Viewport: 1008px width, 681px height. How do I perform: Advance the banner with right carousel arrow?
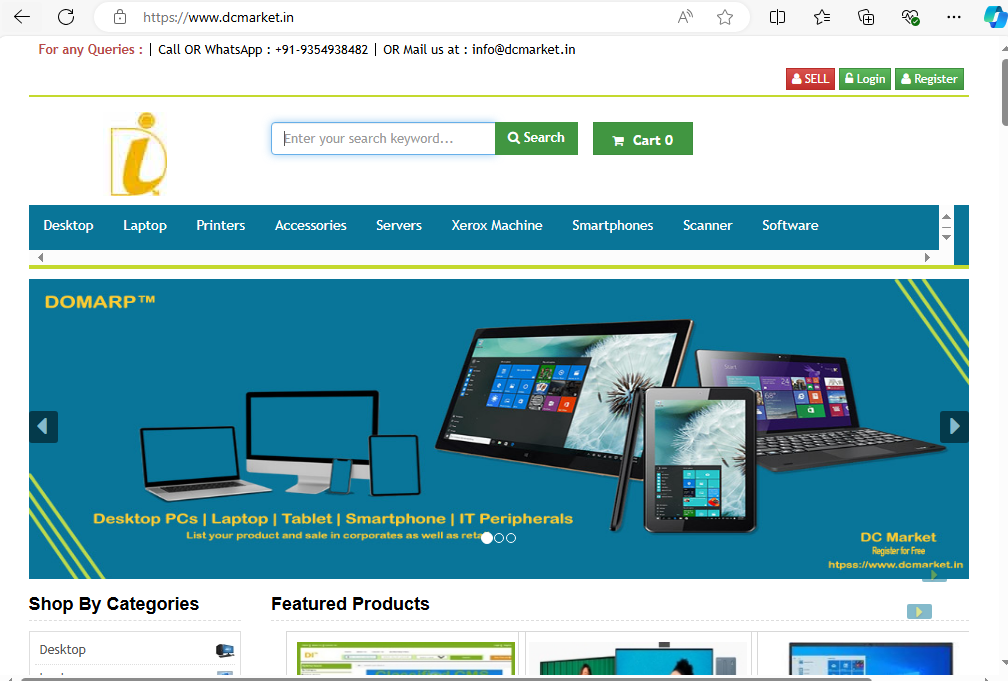[954, 426]
